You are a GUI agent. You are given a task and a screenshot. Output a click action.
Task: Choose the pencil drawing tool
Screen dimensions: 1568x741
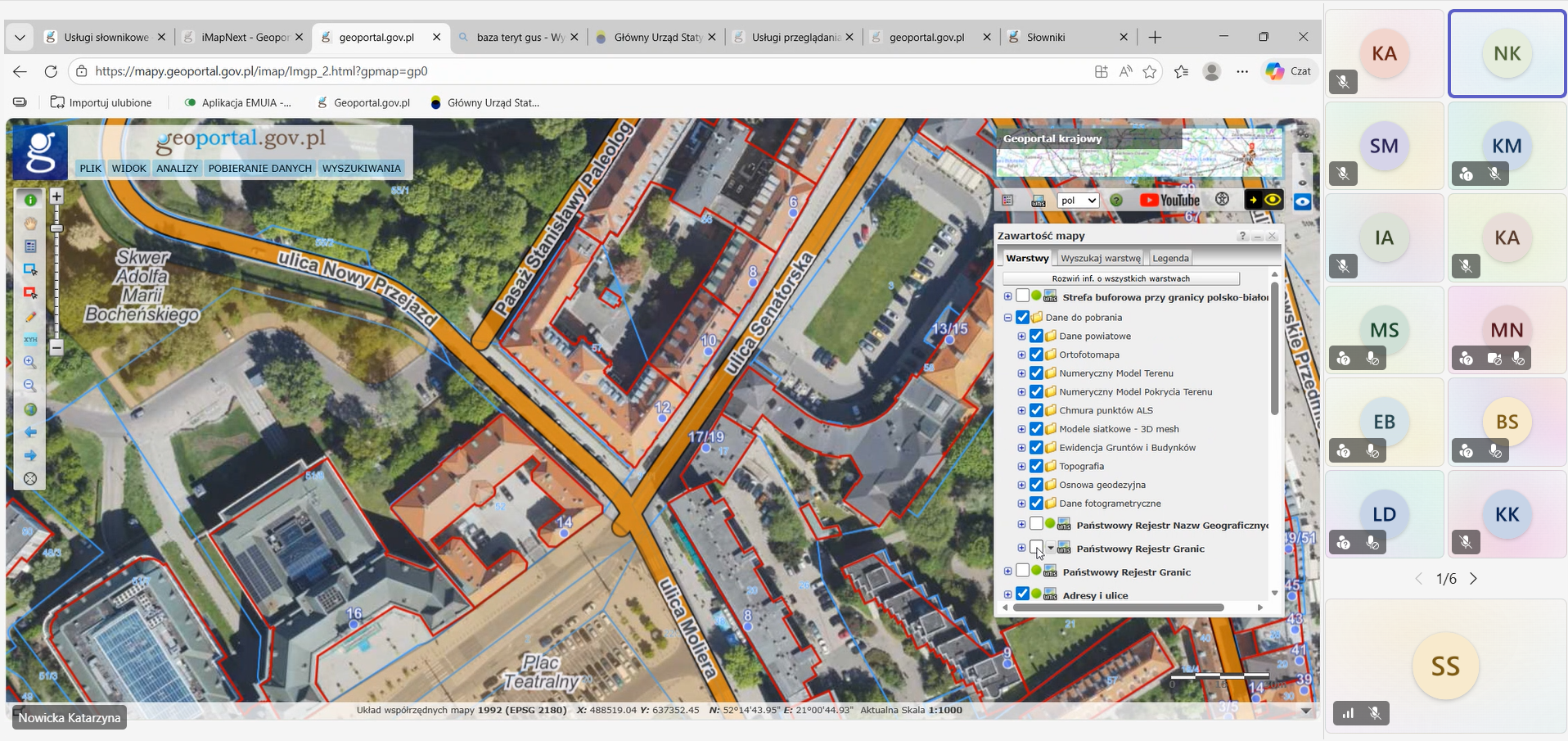pyautogui.click(x=30, y=317)
